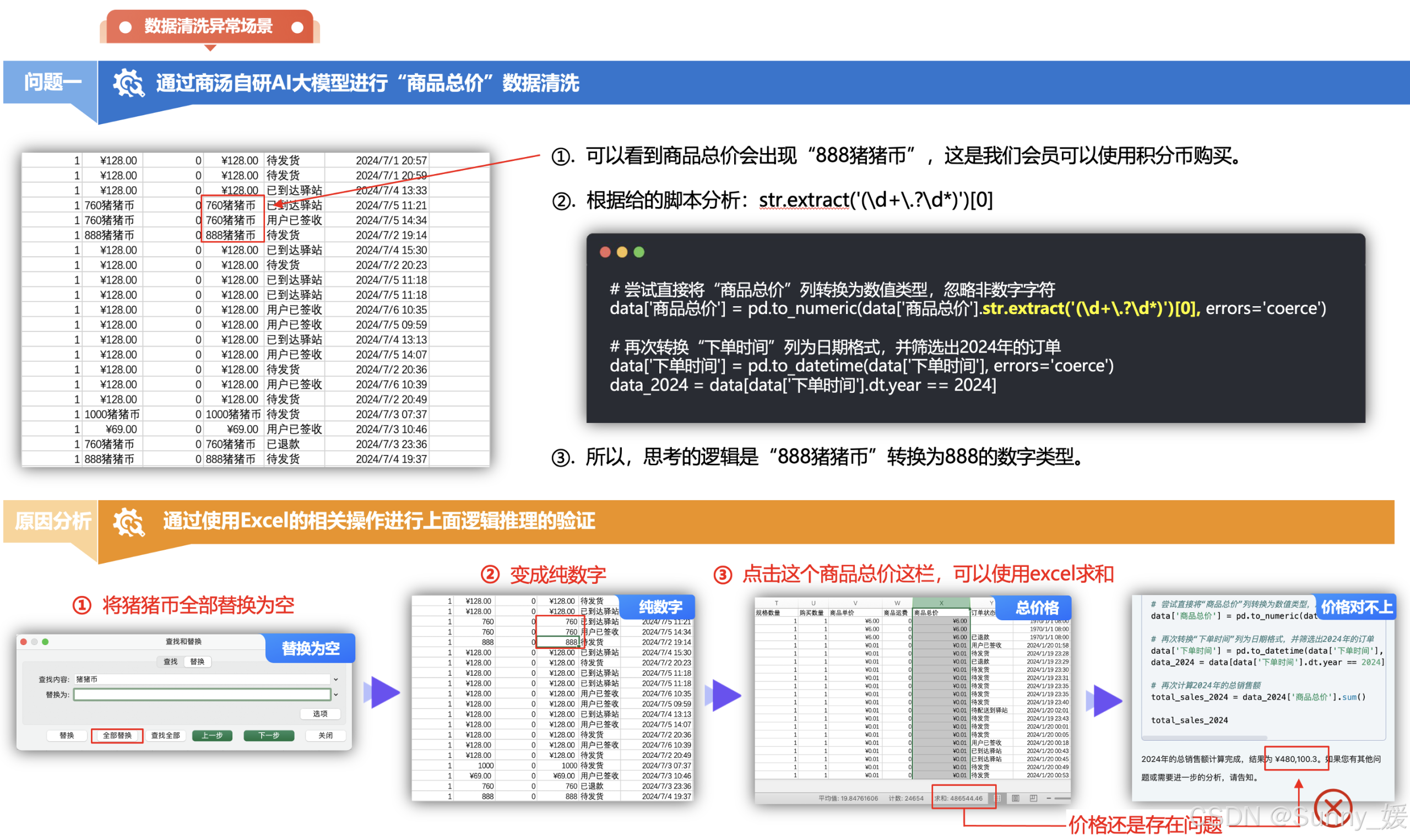
Task: Switch to the 查找 tab
Action: click(171, 662)
